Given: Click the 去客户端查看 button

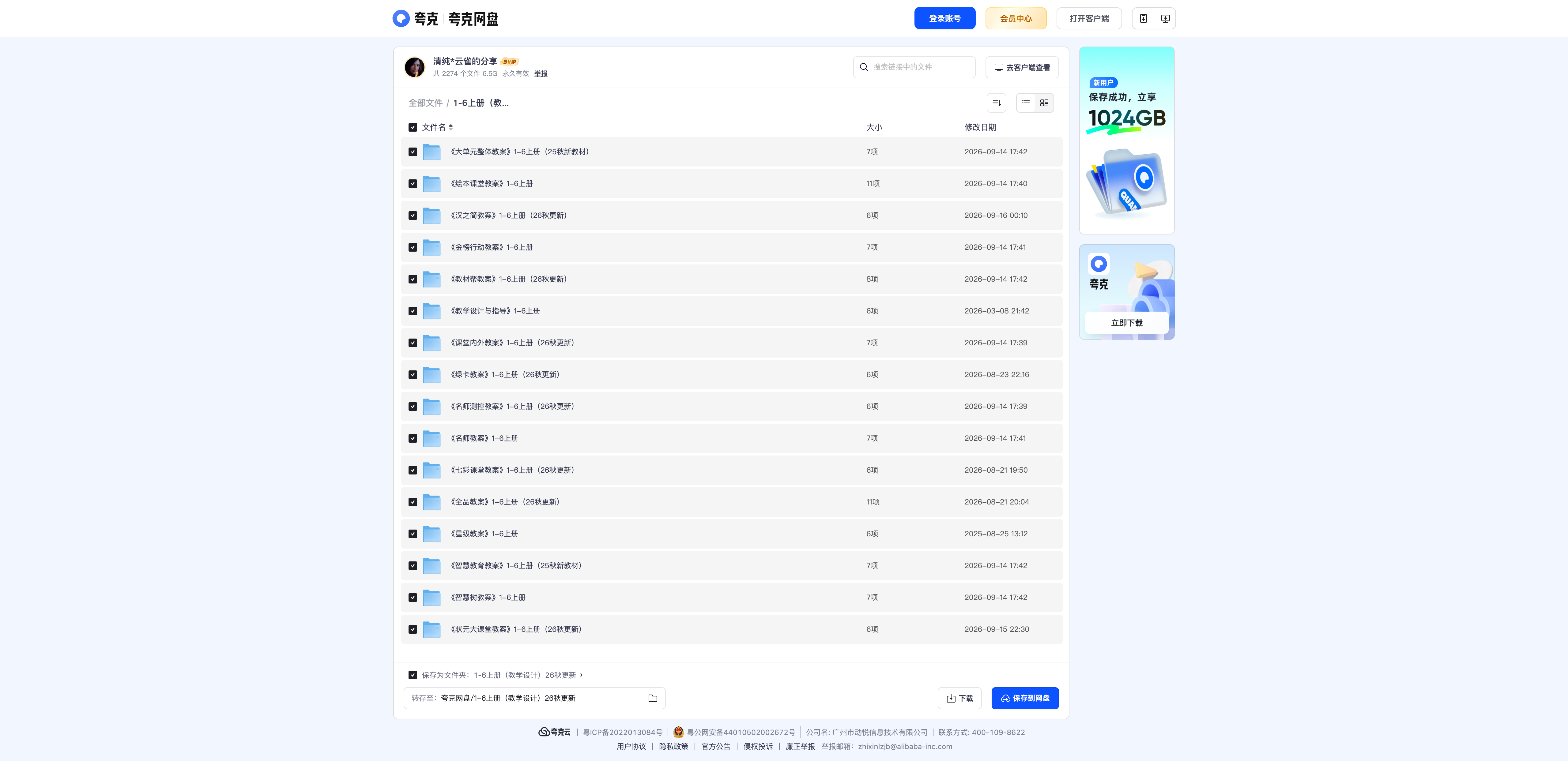Looking at the screenshot, I should coord(1021,68).
